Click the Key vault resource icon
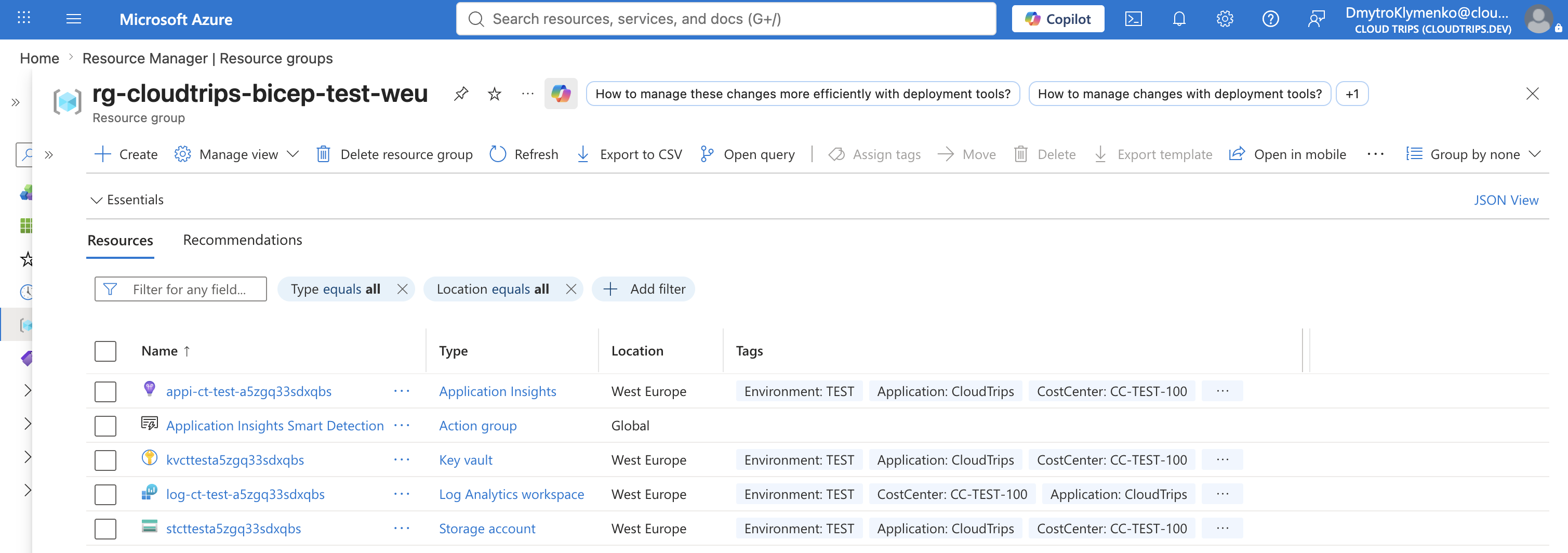Viewport: 1568px width, 553px height. pyautogui.click(x=149, y=457)
